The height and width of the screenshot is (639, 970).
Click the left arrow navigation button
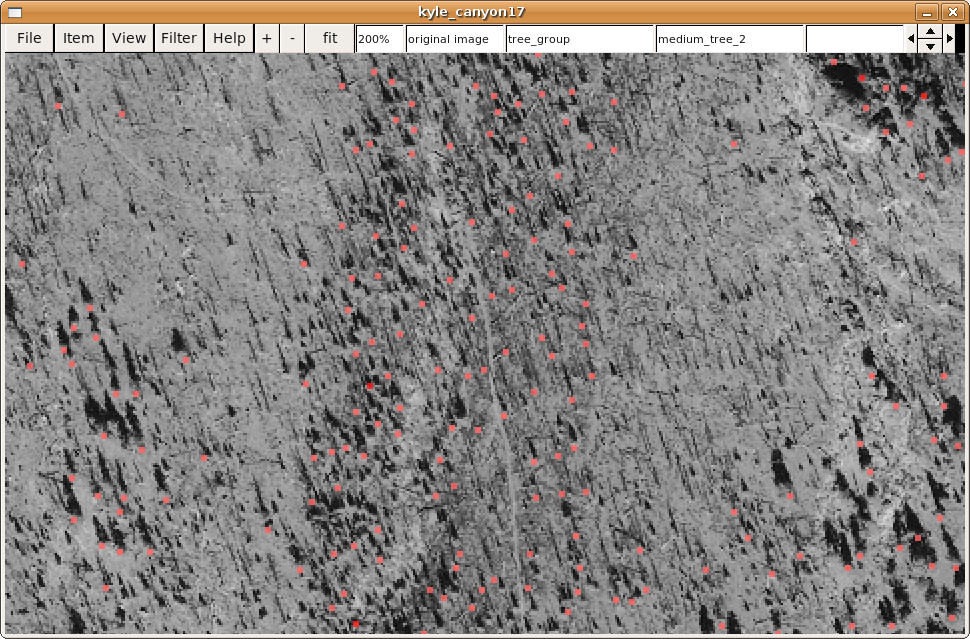click(x=911, y=39)
